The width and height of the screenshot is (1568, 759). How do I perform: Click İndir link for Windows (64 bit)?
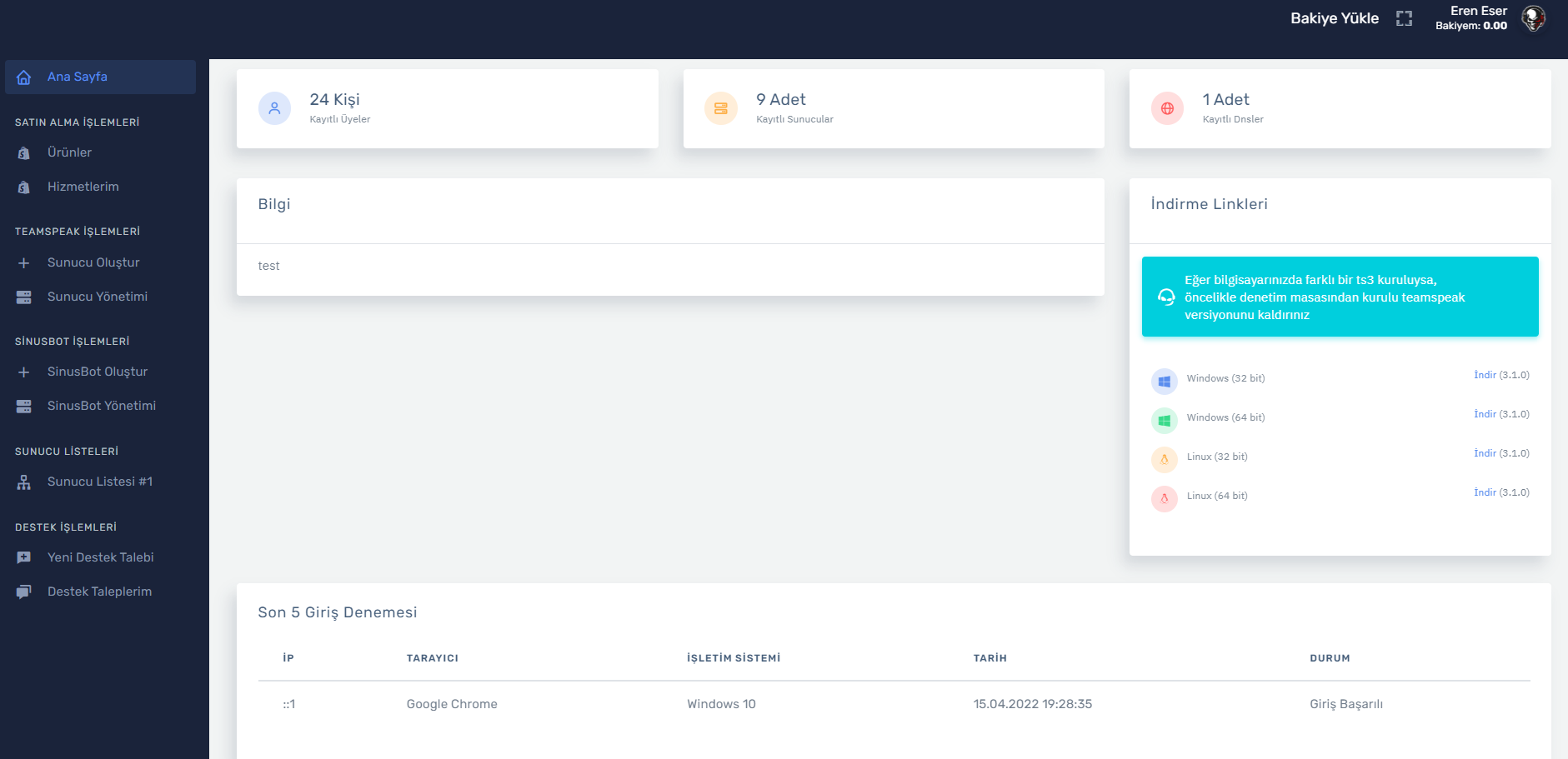pos(1485,414)
